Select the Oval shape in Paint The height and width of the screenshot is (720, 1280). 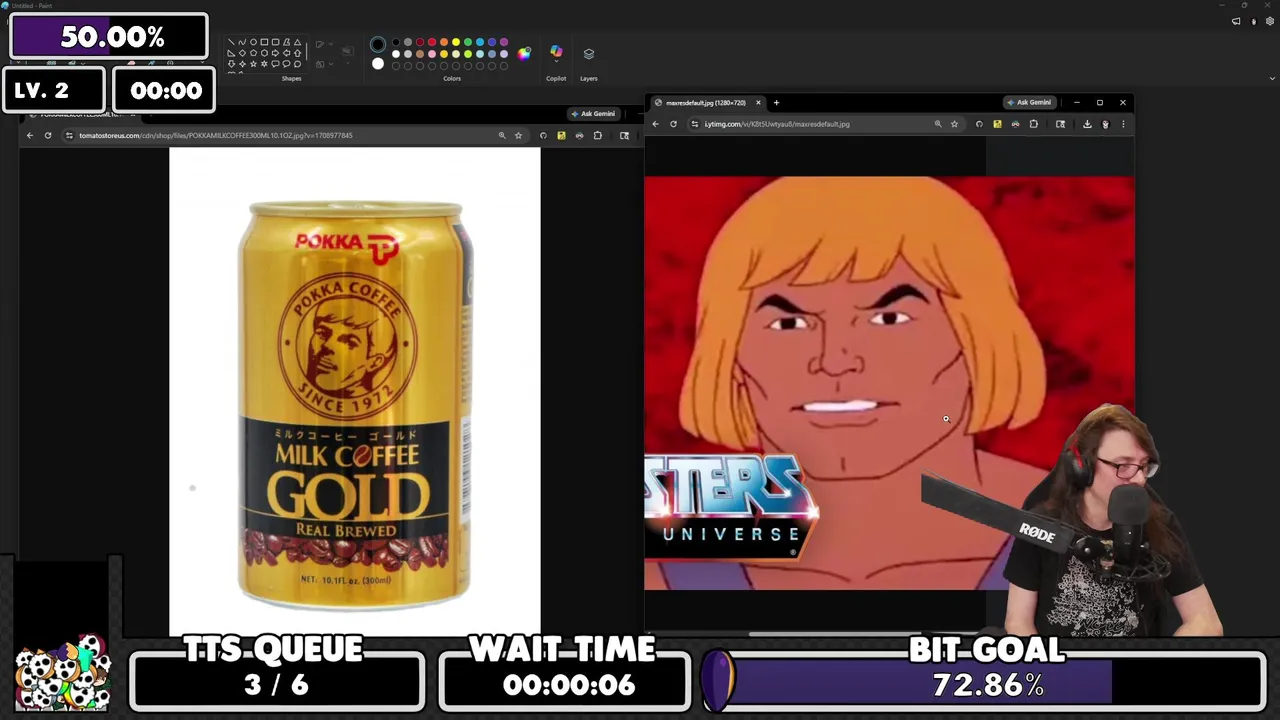(x=253, y=42)
